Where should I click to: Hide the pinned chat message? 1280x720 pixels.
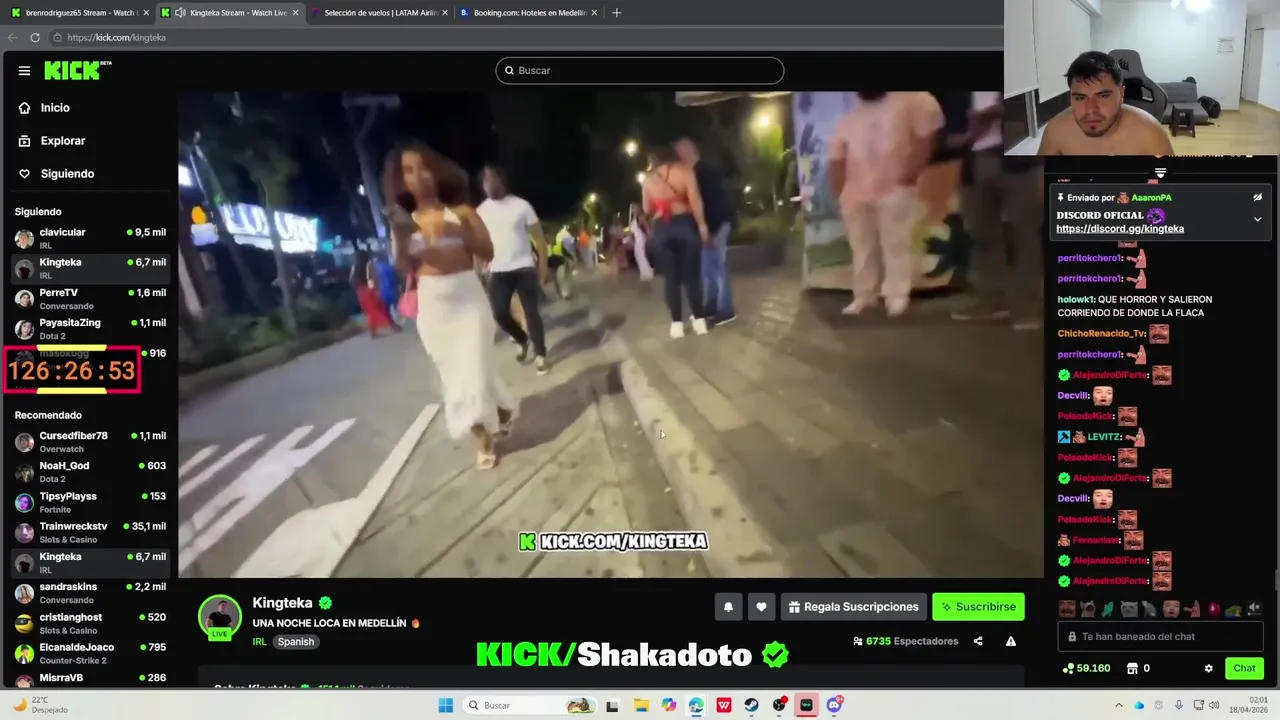pos(1258,198)
